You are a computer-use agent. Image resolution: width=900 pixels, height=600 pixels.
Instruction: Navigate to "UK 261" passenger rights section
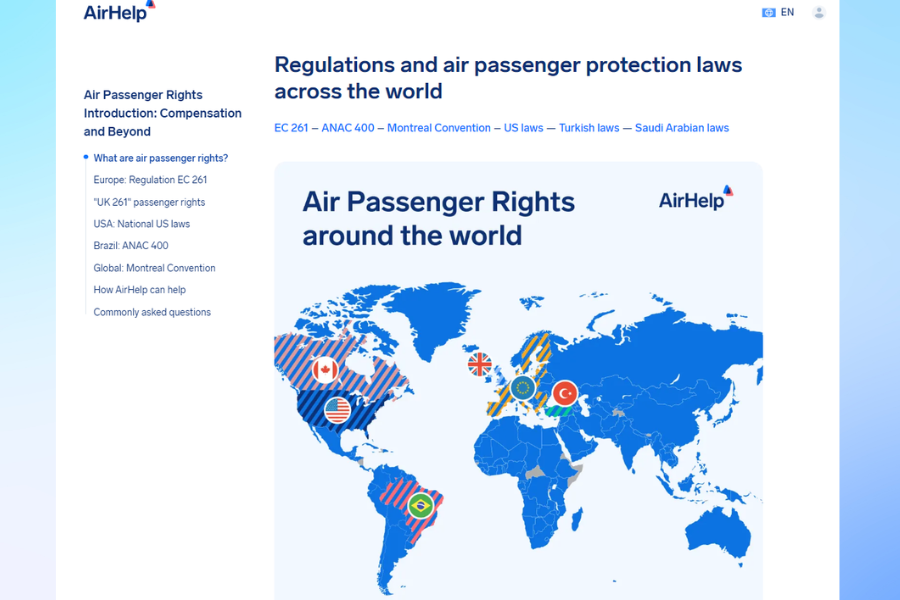point(149,202)
